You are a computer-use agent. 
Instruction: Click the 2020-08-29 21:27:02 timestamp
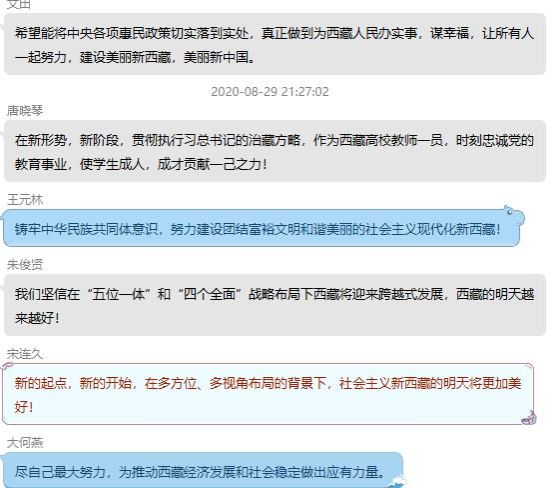pos(270,92)
